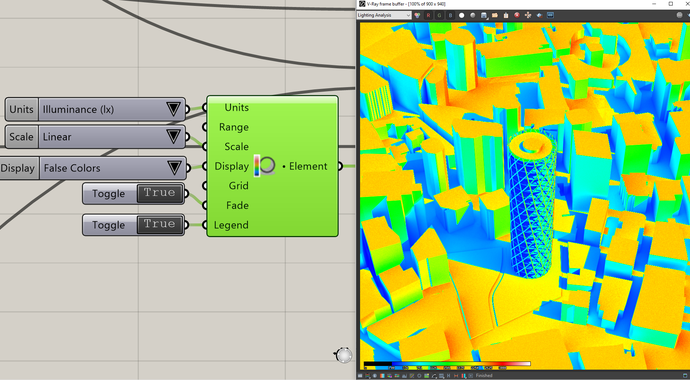
Task: Toggle red channel R button in frame buffer
Action: (429, 15)
